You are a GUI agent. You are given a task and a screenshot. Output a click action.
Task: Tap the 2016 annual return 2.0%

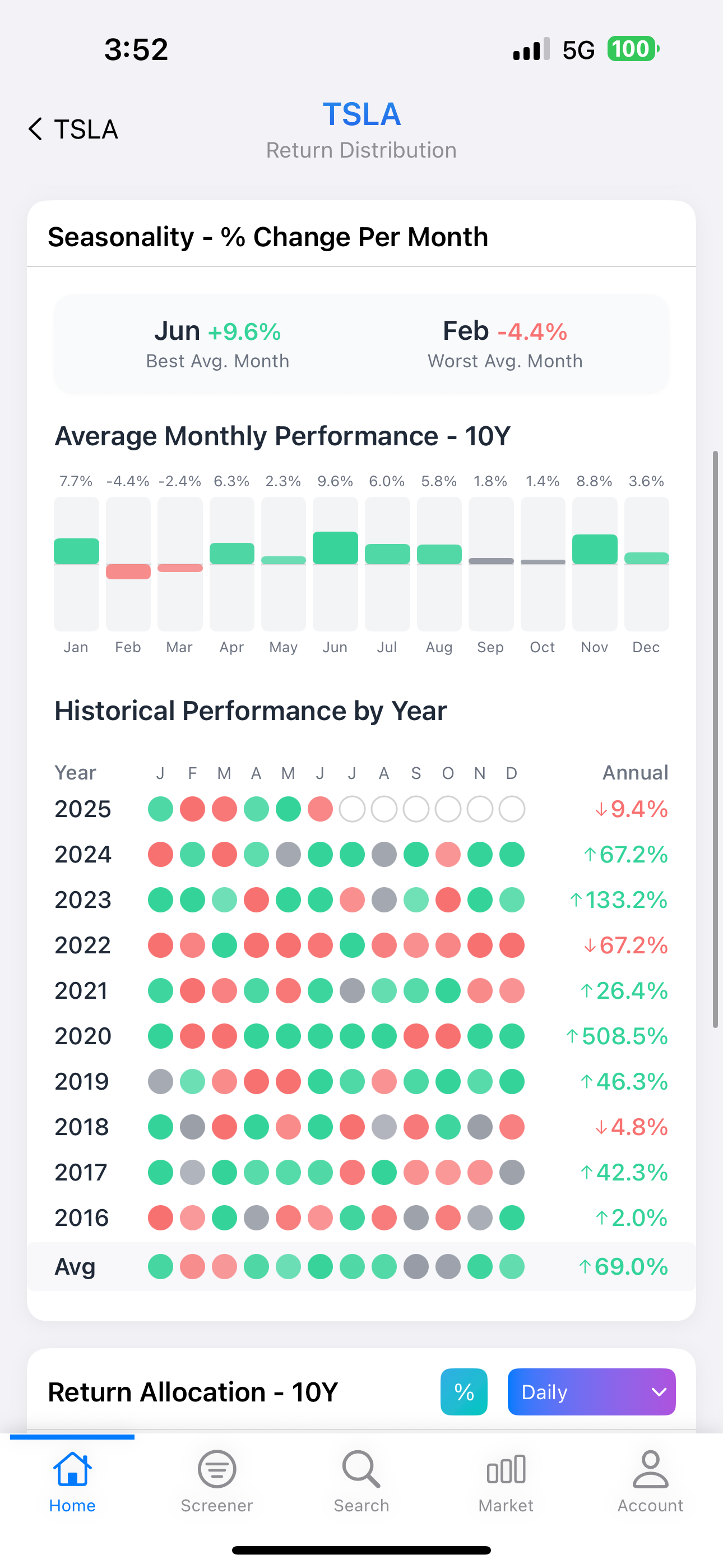coord(631,1218)
